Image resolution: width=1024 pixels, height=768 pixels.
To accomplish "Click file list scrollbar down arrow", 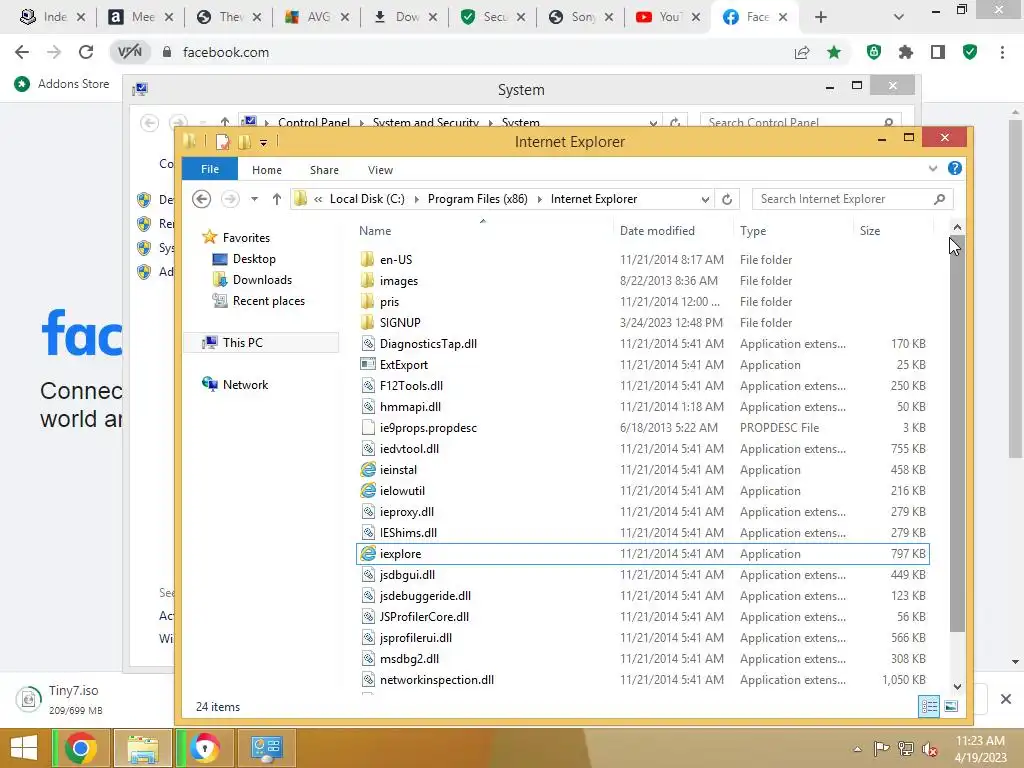I will coord(957,686).
